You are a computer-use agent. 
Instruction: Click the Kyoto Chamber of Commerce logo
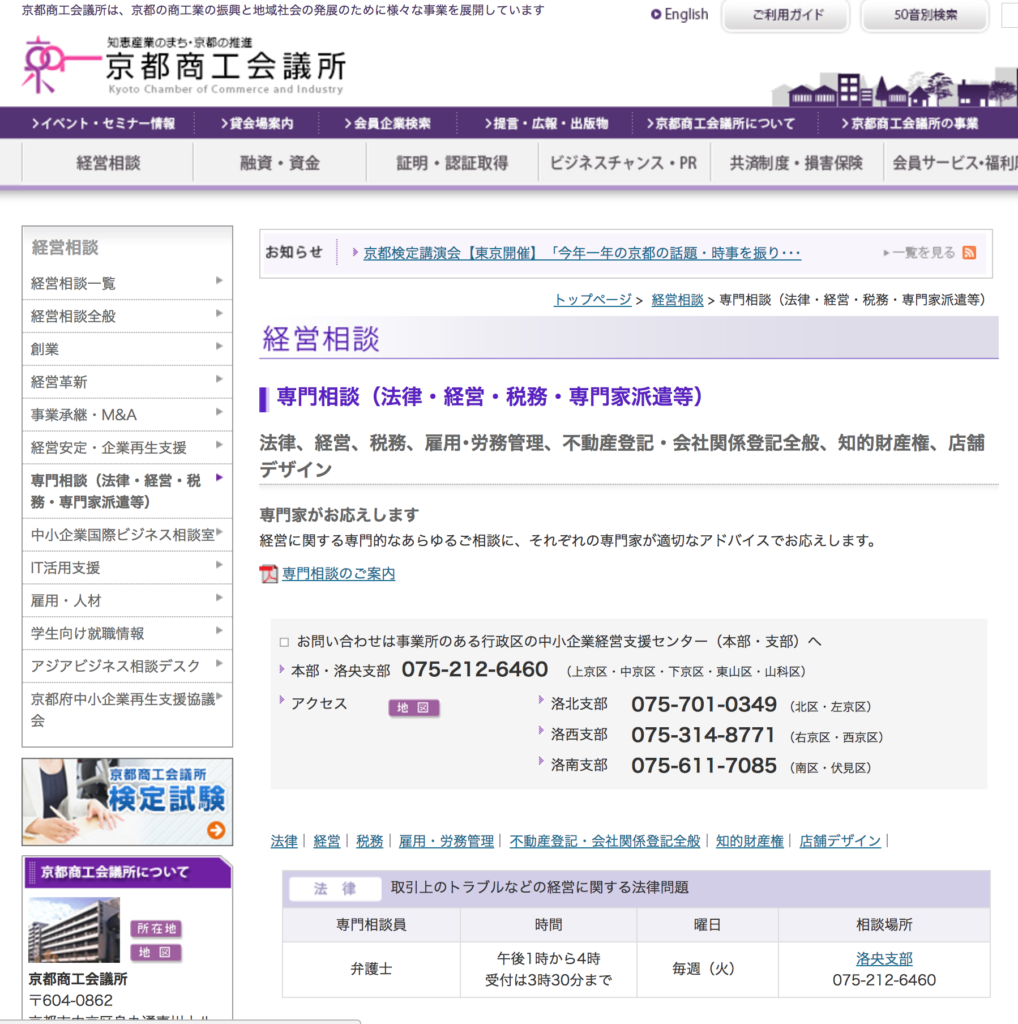184,65
